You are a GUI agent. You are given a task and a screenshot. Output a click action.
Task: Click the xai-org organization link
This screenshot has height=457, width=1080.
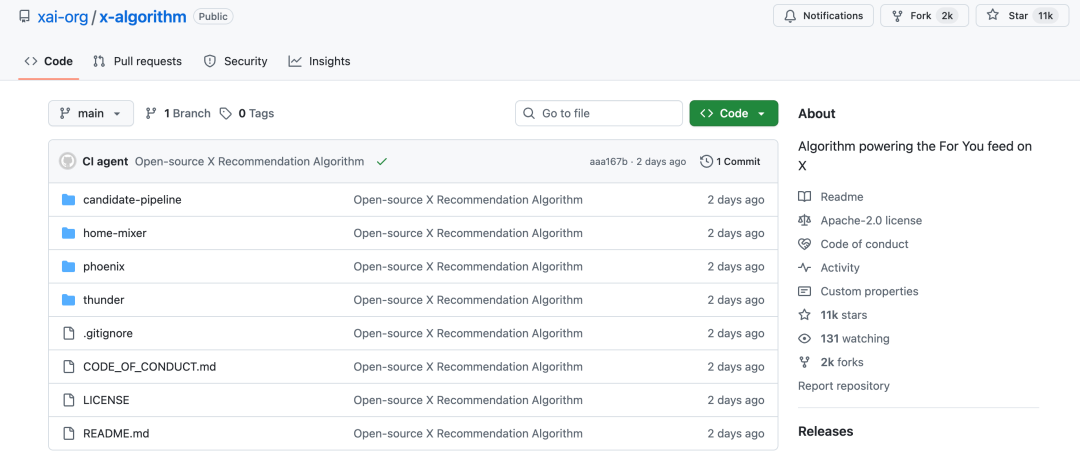tap(64, 17)
